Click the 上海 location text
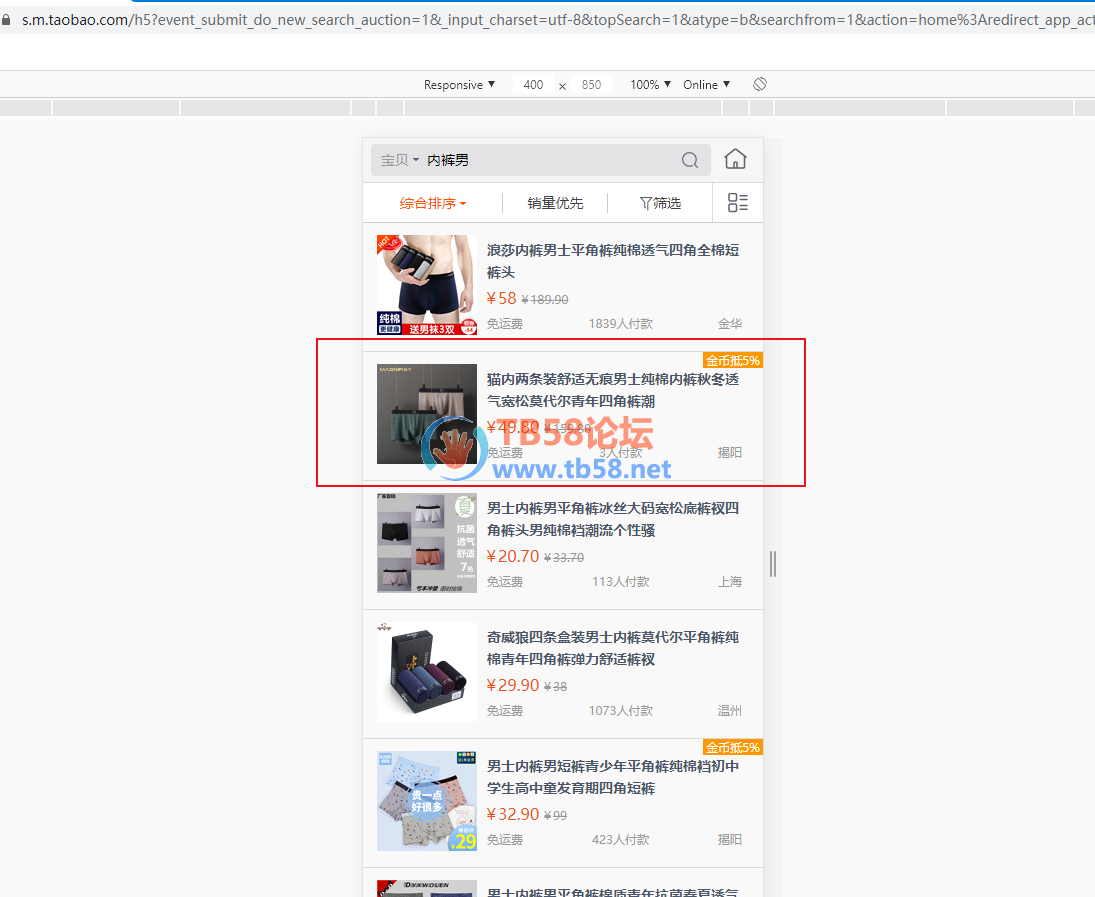Viewport: 1095px width, 897px height. 730,581
